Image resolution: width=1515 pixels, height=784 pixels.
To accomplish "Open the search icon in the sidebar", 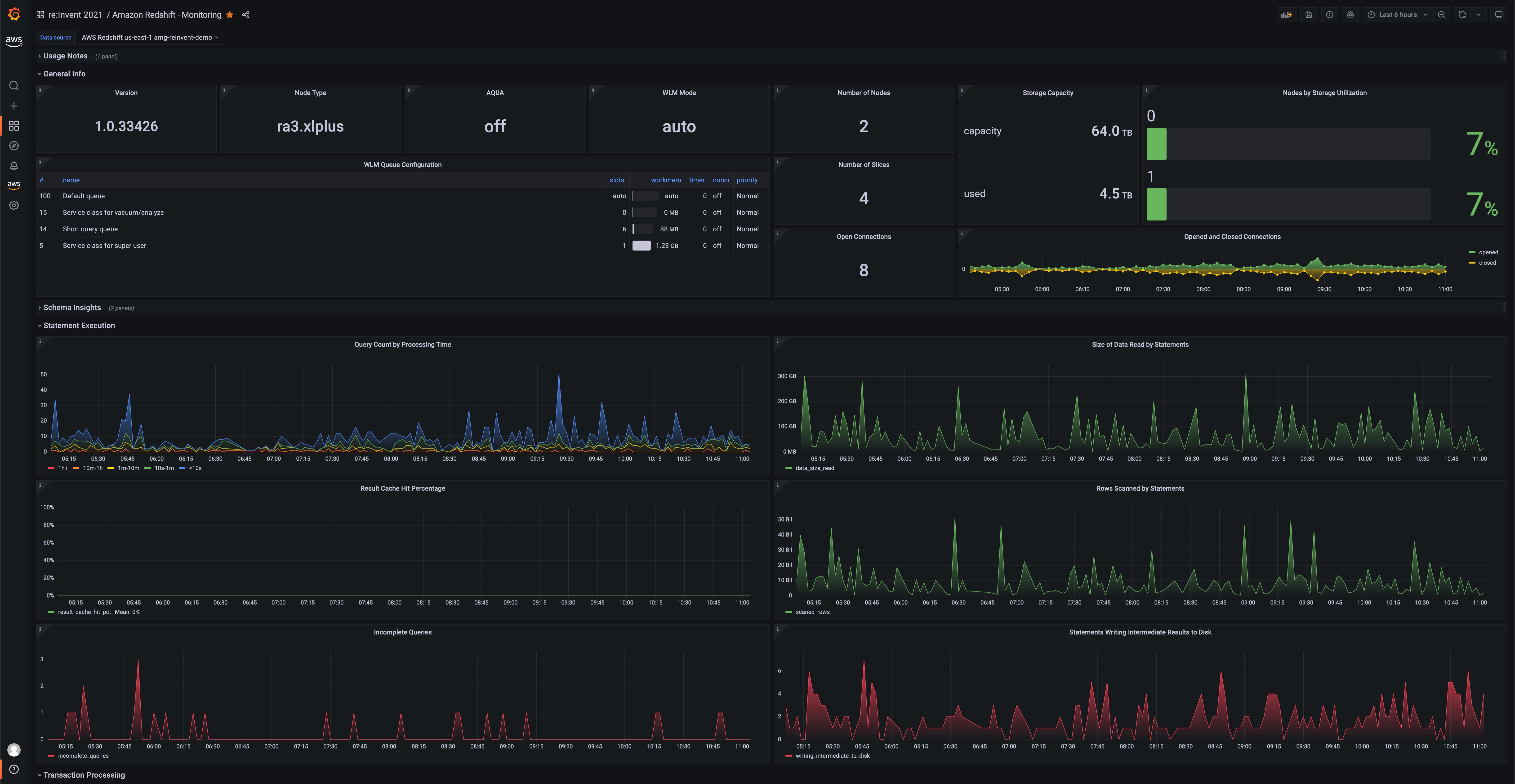I will 14,86.
